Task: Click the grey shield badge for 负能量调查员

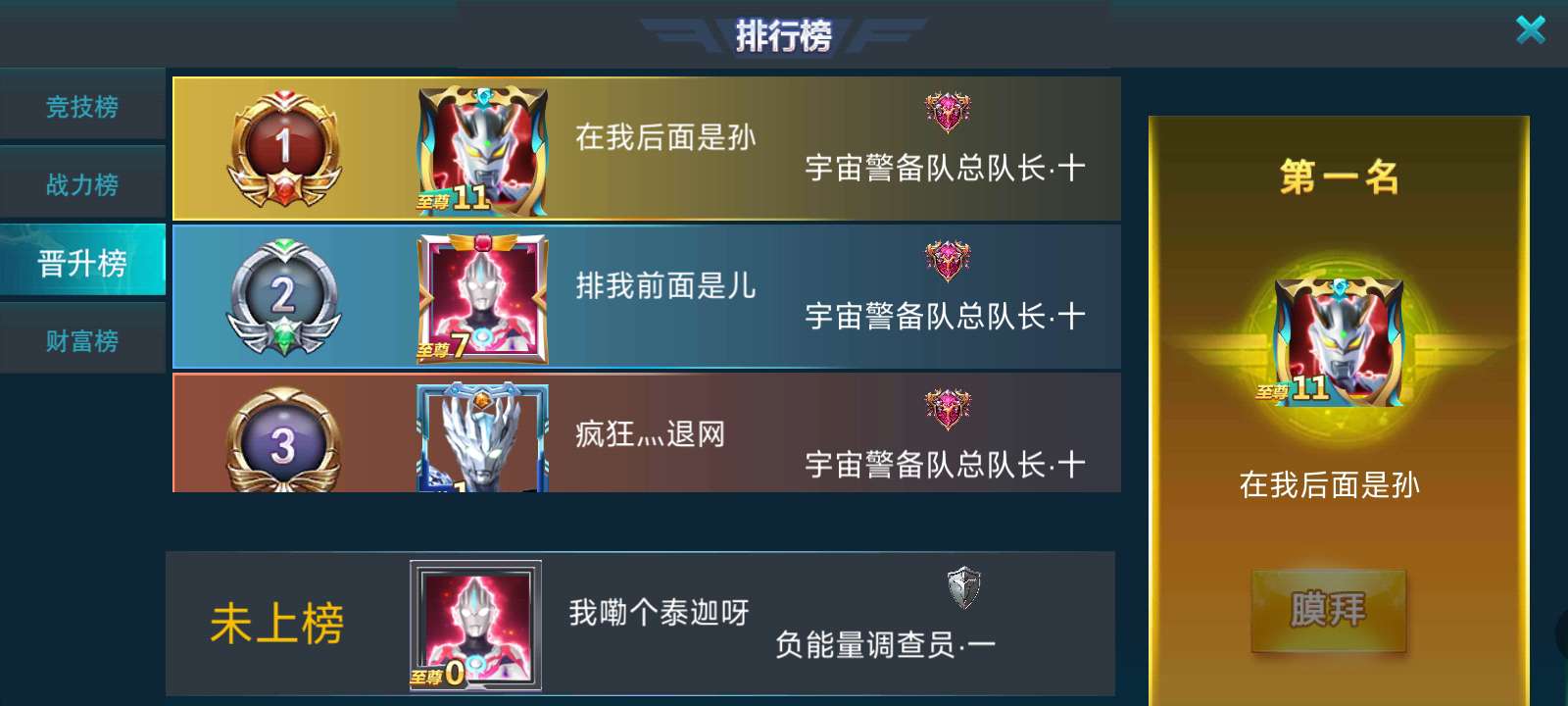Action: pos(964,587)
